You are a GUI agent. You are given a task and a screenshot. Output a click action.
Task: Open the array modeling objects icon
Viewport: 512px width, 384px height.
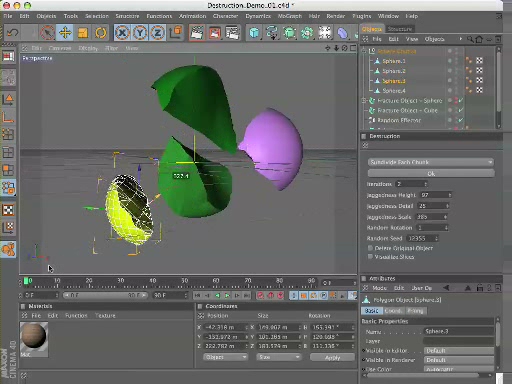tap(307, 33)
